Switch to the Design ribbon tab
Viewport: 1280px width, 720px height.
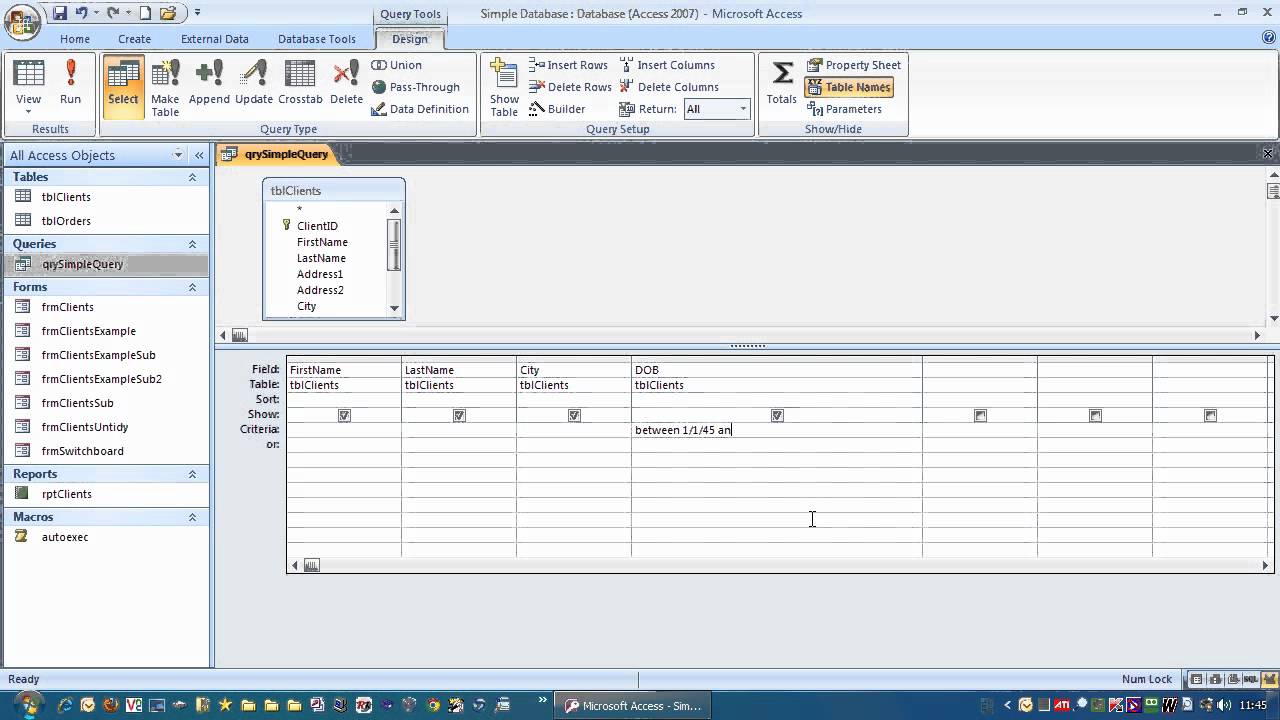pos(409,39)
